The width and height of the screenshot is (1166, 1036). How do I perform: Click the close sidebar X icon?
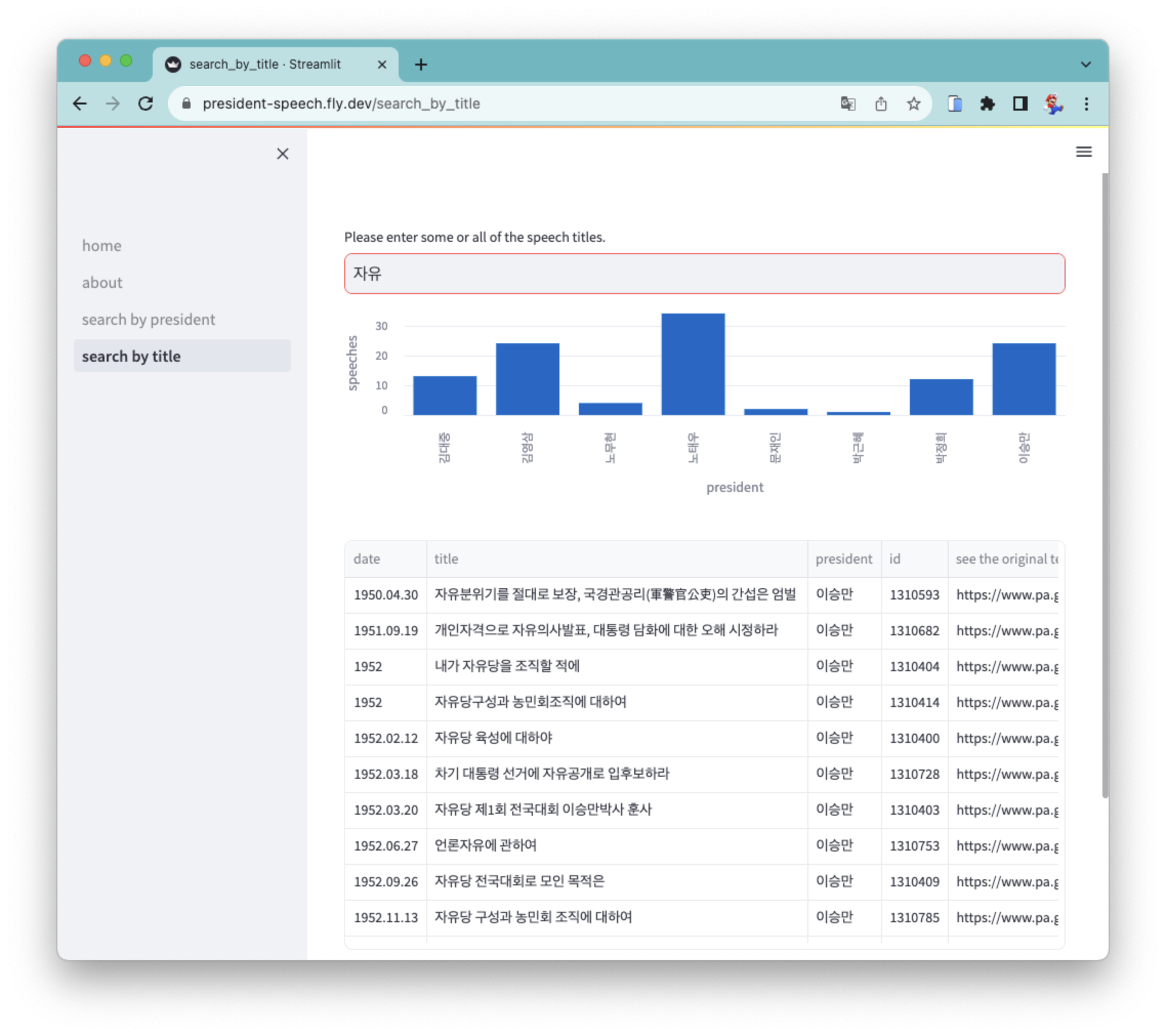point(283,154)
